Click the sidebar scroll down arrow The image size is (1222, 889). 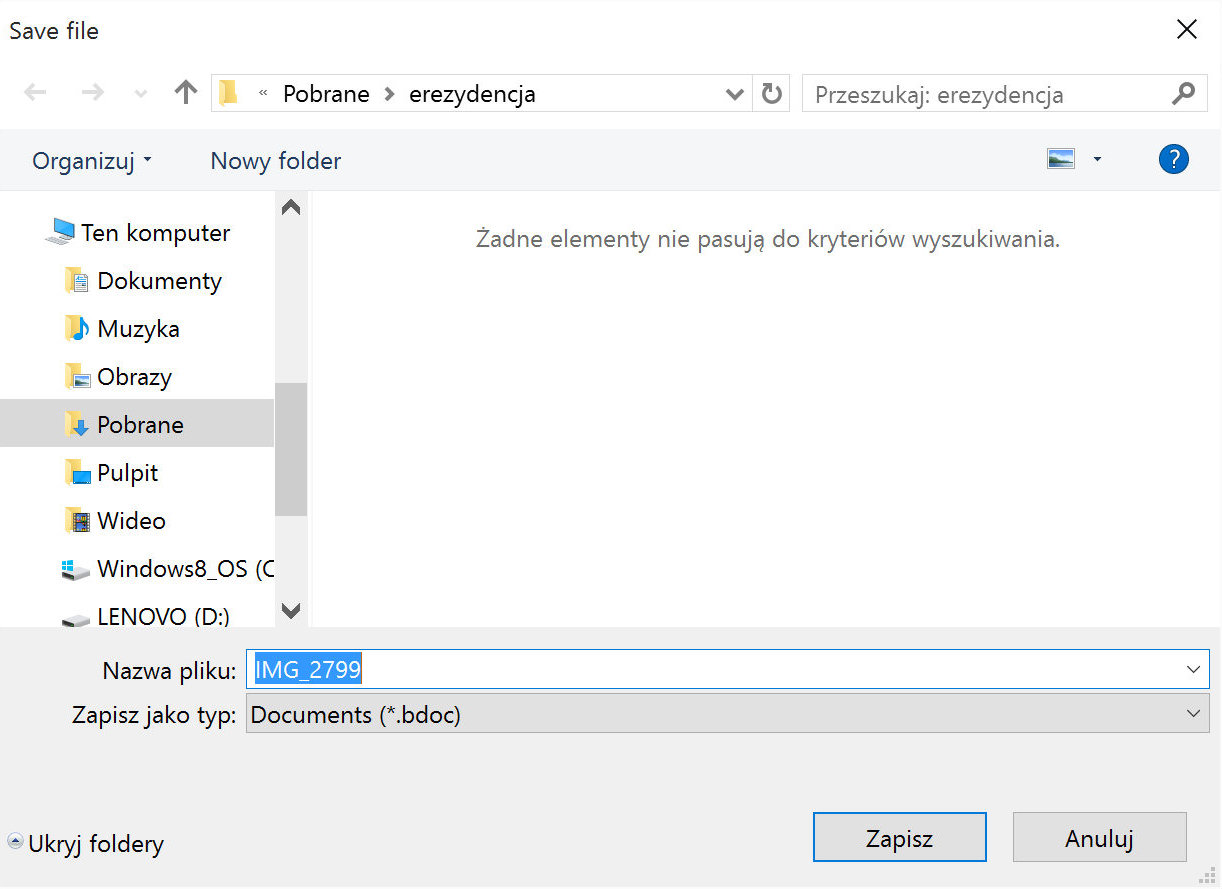tap(291, 610)
